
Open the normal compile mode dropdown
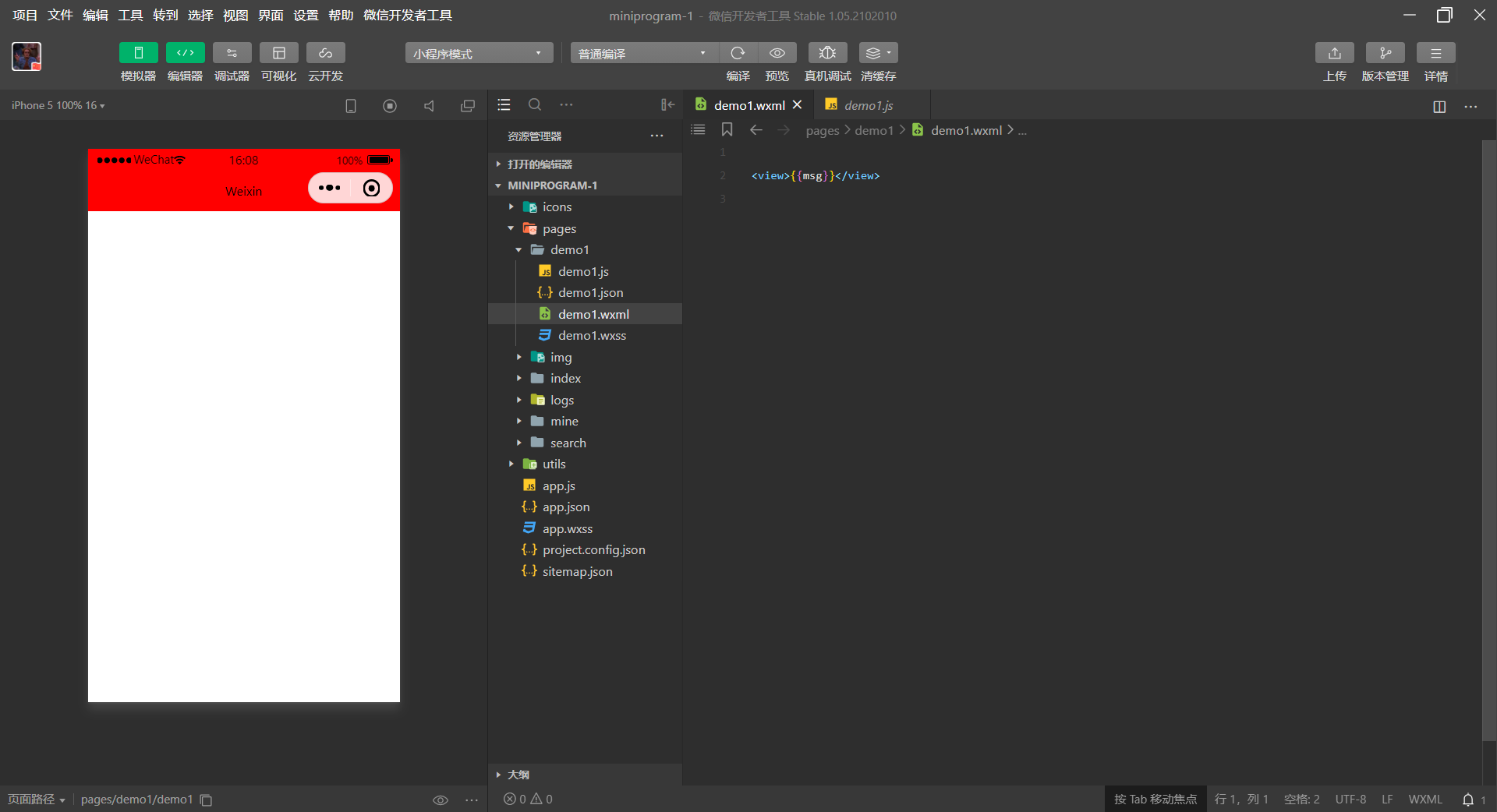[644, 53]
